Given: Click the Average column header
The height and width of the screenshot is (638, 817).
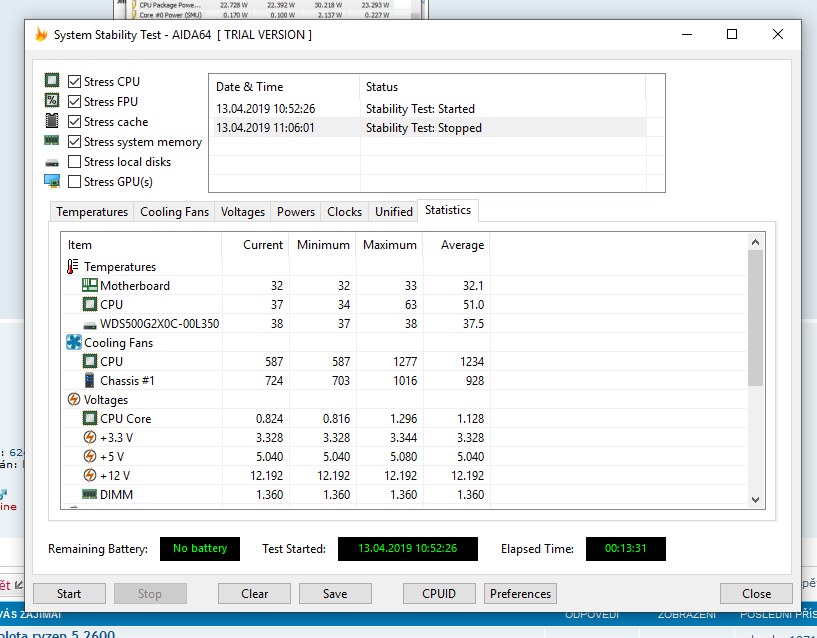Looking at the screenshot, I should pyautogui.click(x=456, y=244).
